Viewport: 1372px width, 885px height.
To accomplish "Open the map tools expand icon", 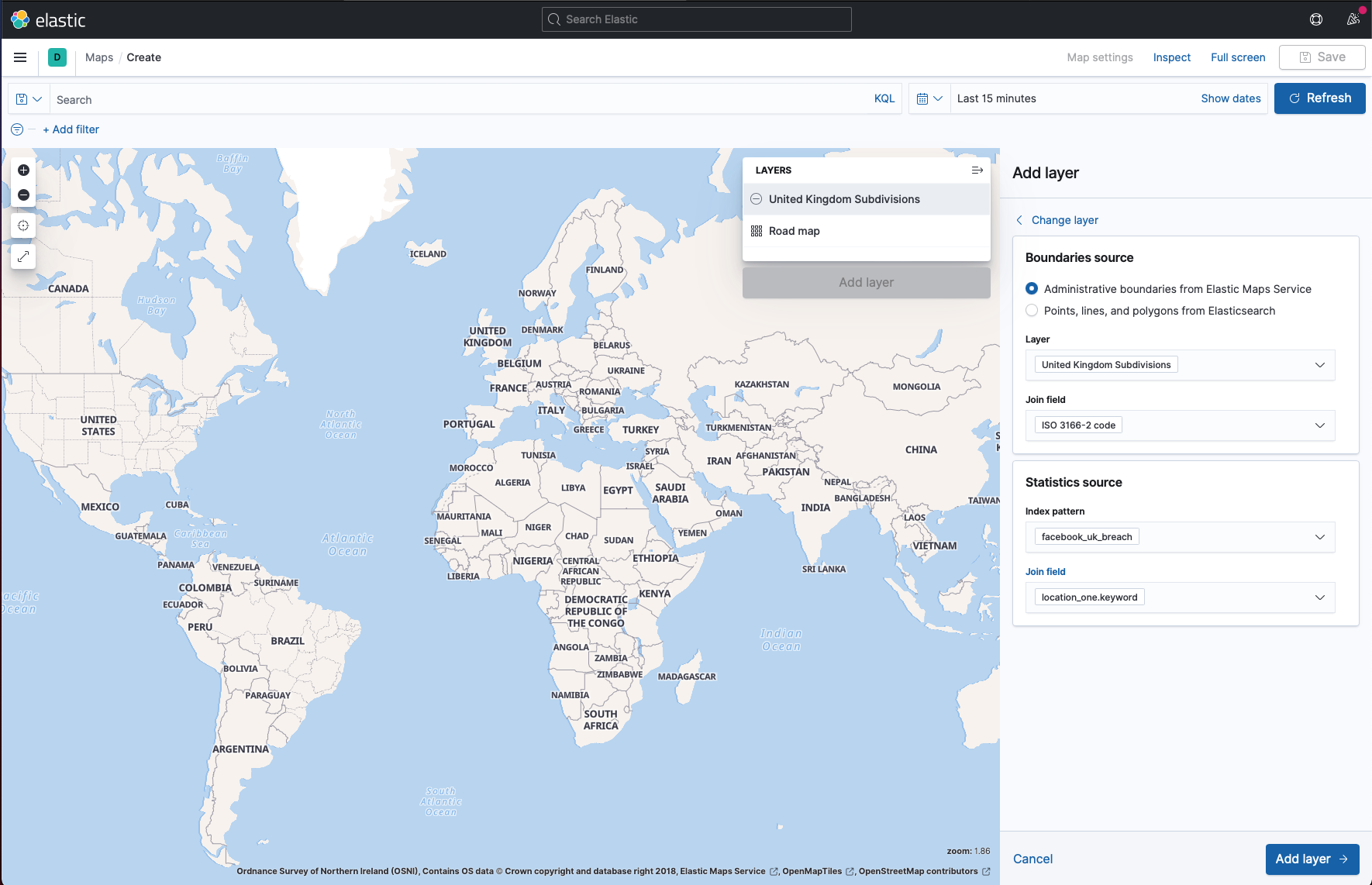I will click(23, 256).
